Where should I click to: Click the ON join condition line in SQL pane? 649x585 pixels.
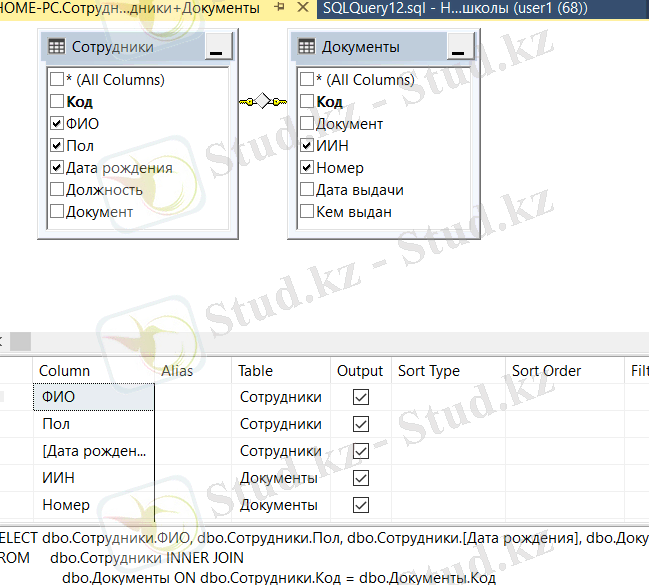(x=279, y=578)
